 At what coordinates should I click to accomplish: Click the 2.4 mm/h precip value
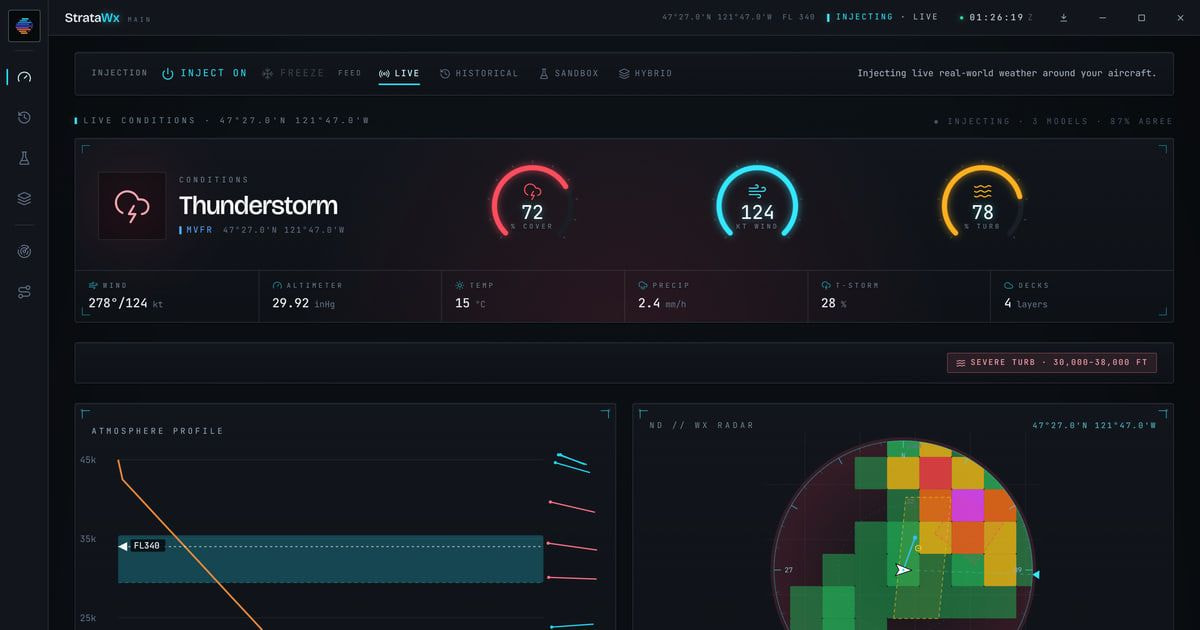tap(662, 303)
